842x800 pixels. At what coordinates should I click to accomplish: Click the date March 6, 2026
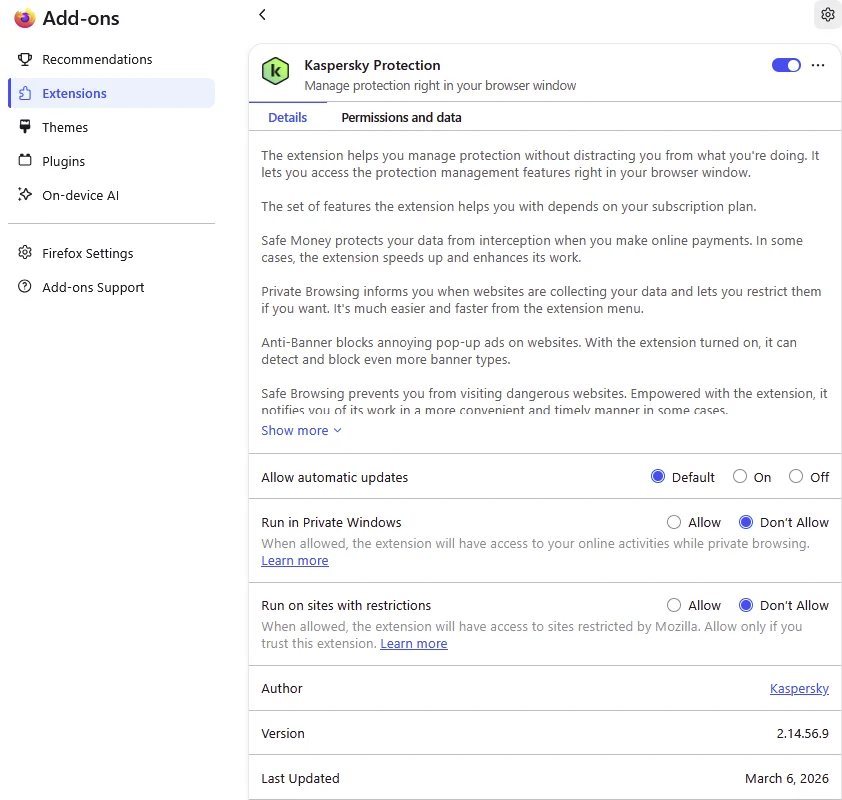(x=787, y=779)
